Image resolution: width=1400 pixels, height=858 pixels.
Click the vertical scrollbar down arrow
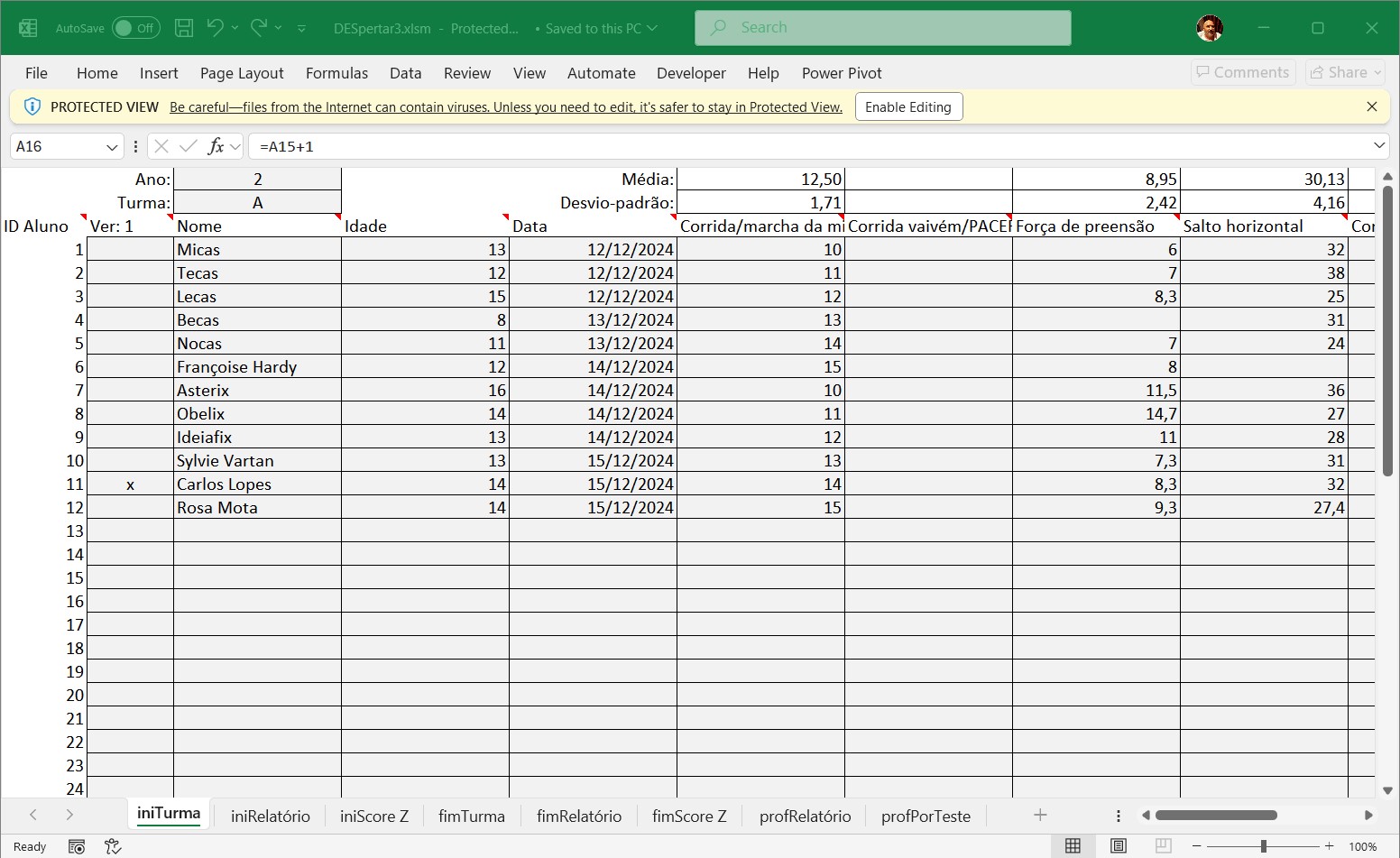click(1387, 790)
